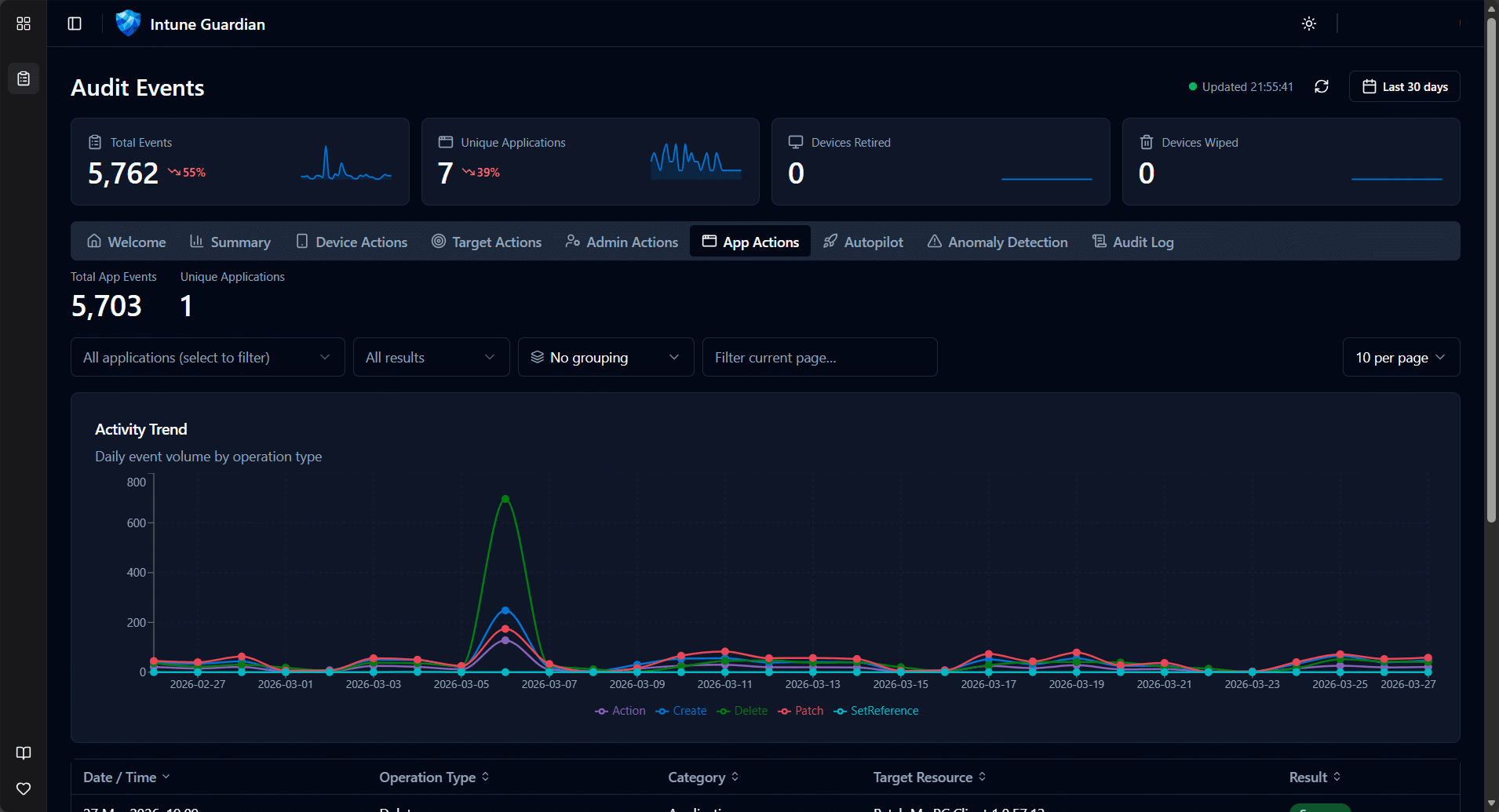Open the Device Actions tab
The image size is (1499, 812).
352,242
